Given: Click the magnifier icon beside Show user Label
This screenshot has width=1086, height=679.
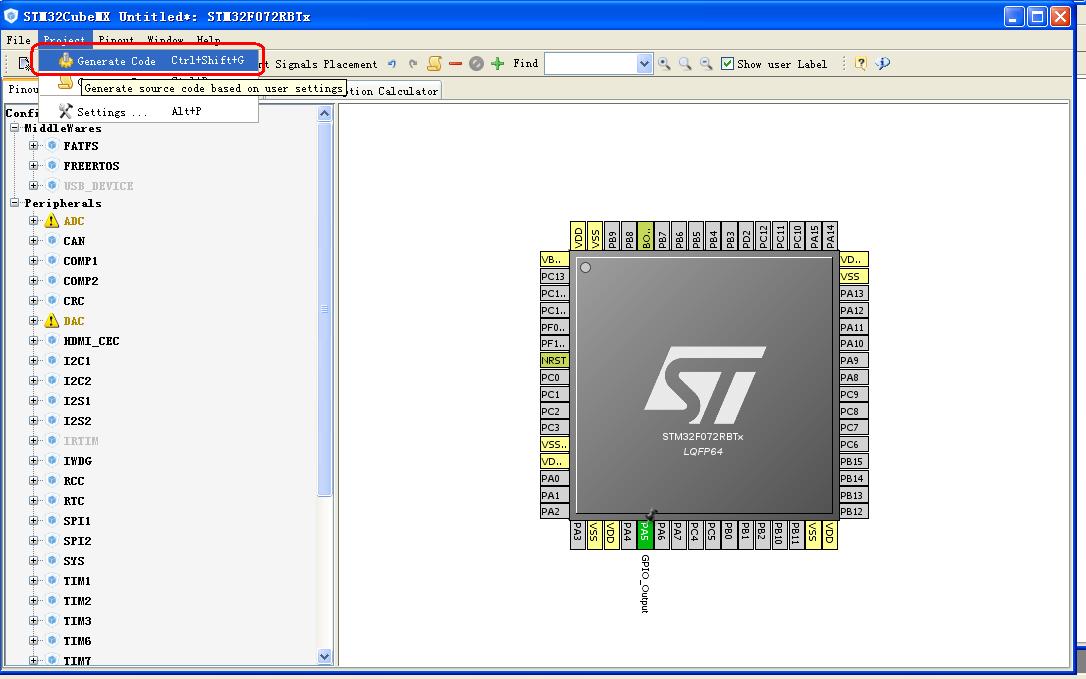Looking at the screenshot, I should [x=706, y=64].
